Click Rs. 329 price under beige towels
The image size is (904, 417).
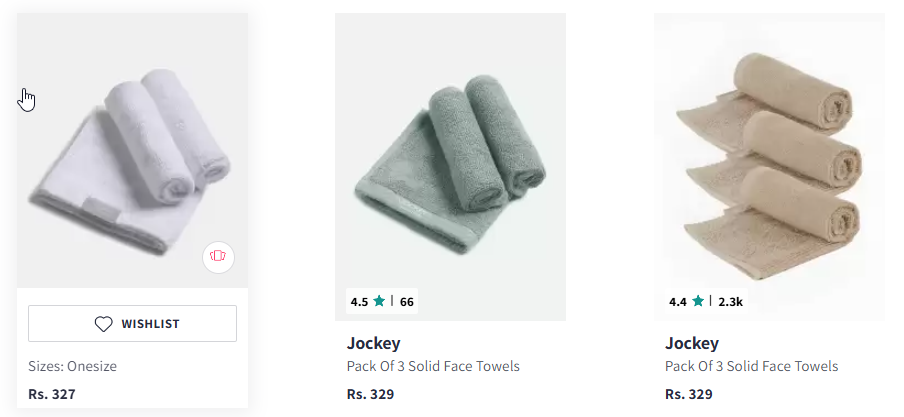[x=688, y=395]
